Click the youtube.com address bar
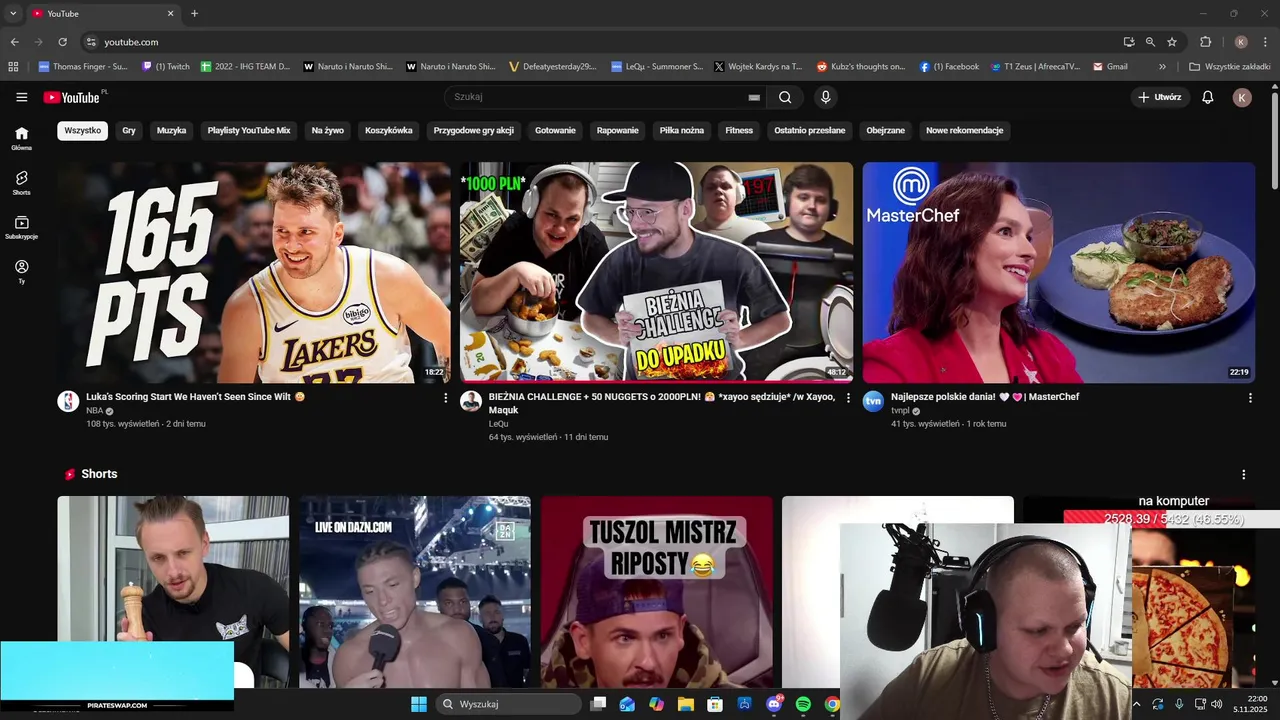Viewport: 1280px width, 720px height. coord(600,42)
